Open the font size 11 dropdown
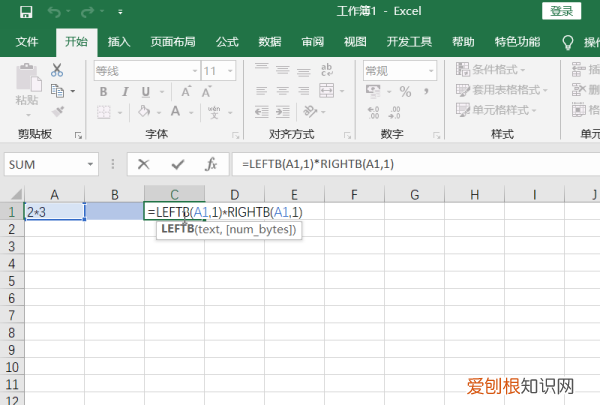 [230, 71]
